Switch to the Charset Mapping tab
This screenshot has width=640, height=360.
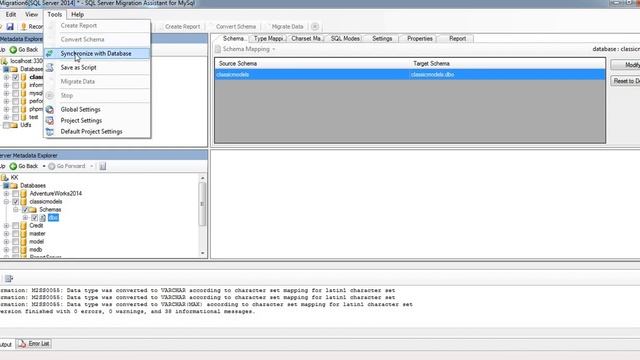pyautogui.click(x=306, y=38)
